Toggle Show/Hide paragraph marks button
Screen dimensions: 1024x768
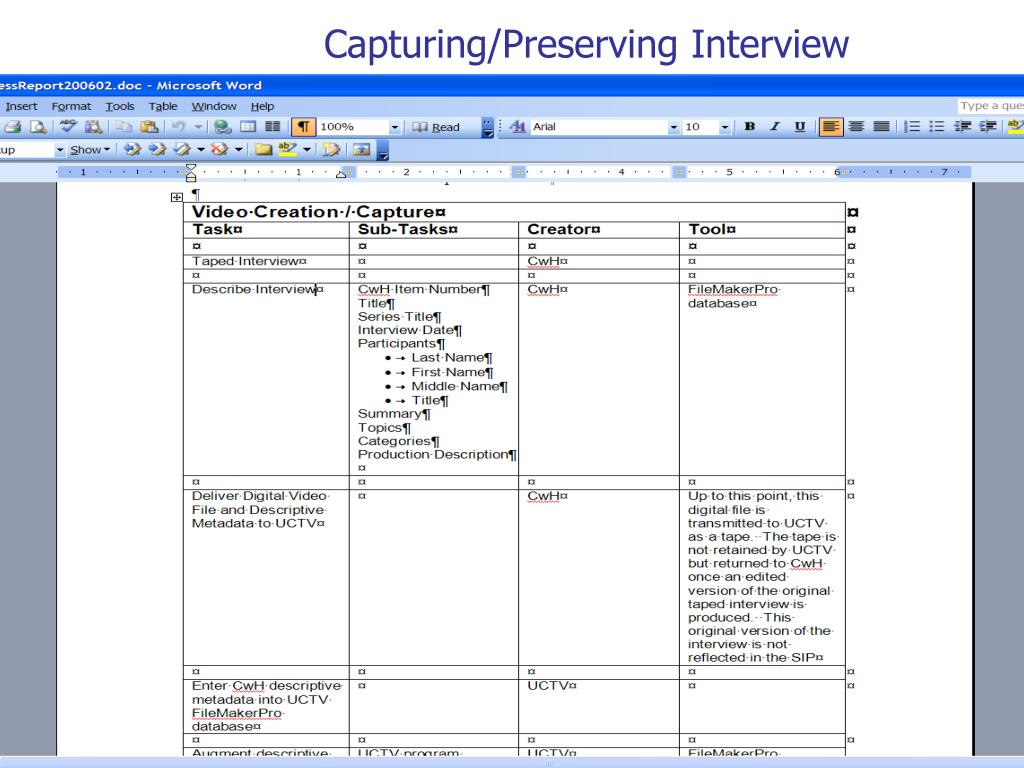(x=304, y=127)
